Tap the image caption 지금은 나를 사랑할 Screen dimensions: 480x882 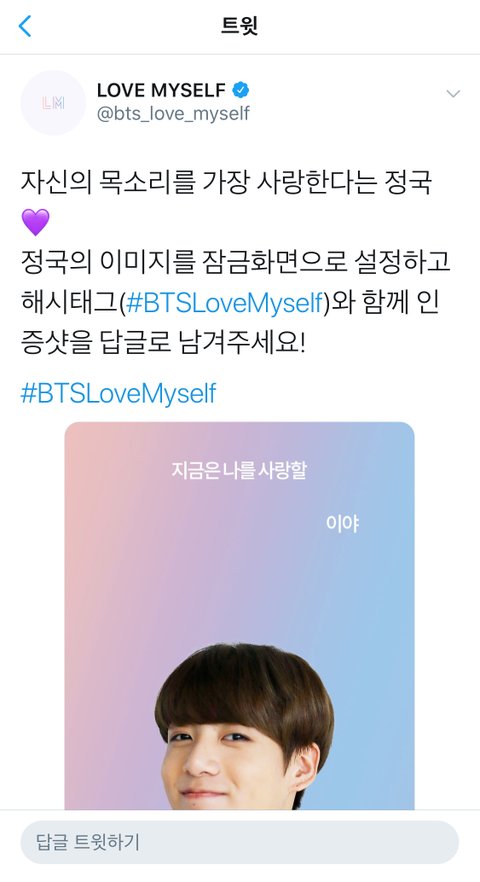point(239,470)
